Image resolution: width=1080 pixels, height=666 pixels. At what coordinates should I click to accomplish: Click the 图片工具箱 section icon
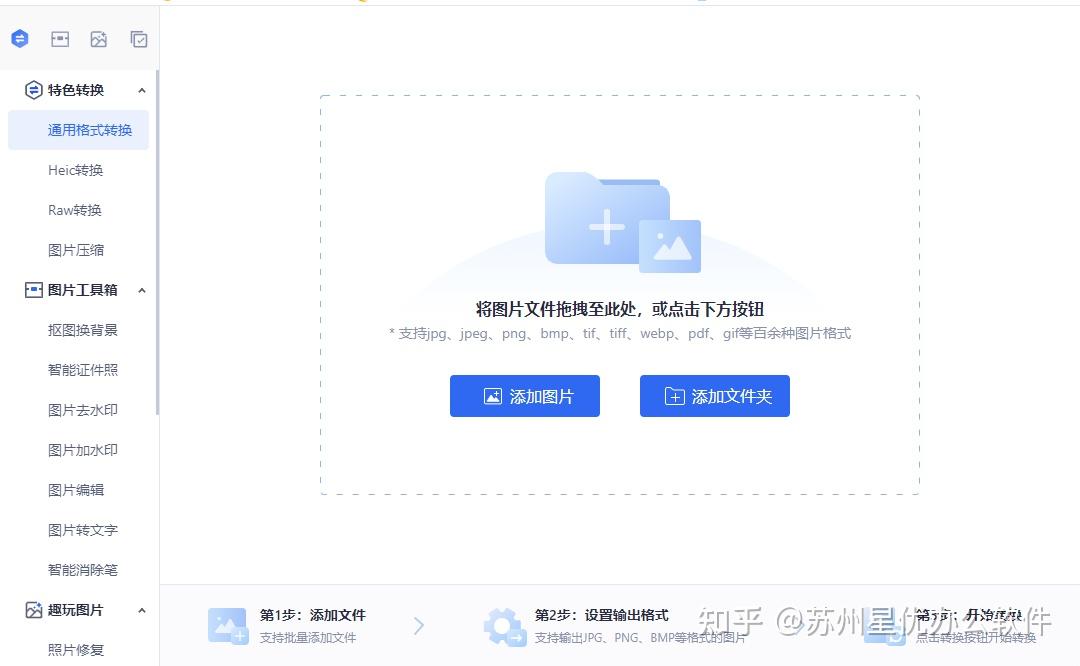(x=32, y=289)
